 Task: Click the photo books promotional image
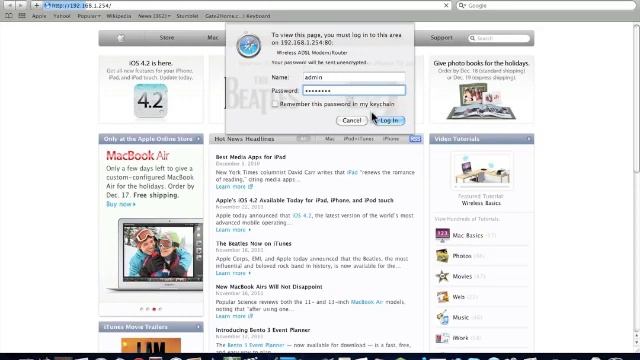[481, 101]
